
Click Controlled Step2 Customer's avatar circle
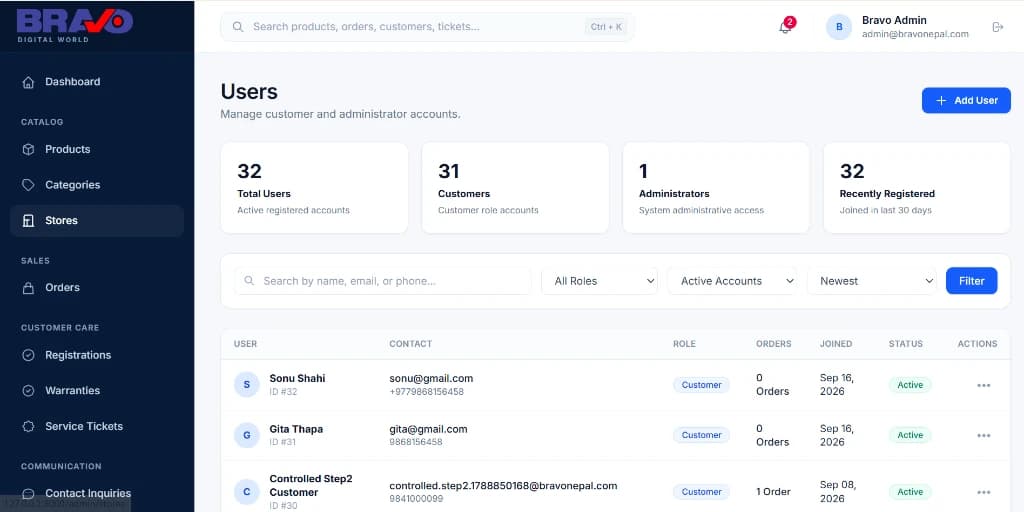247,492
